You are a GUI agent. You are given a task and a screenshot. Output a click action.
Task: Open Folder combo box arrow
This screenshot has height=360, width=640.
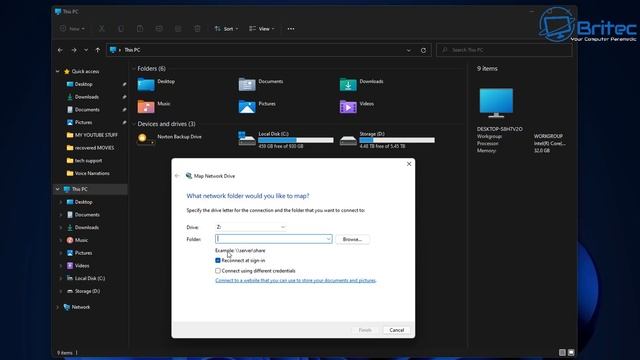tap(328, 239)
